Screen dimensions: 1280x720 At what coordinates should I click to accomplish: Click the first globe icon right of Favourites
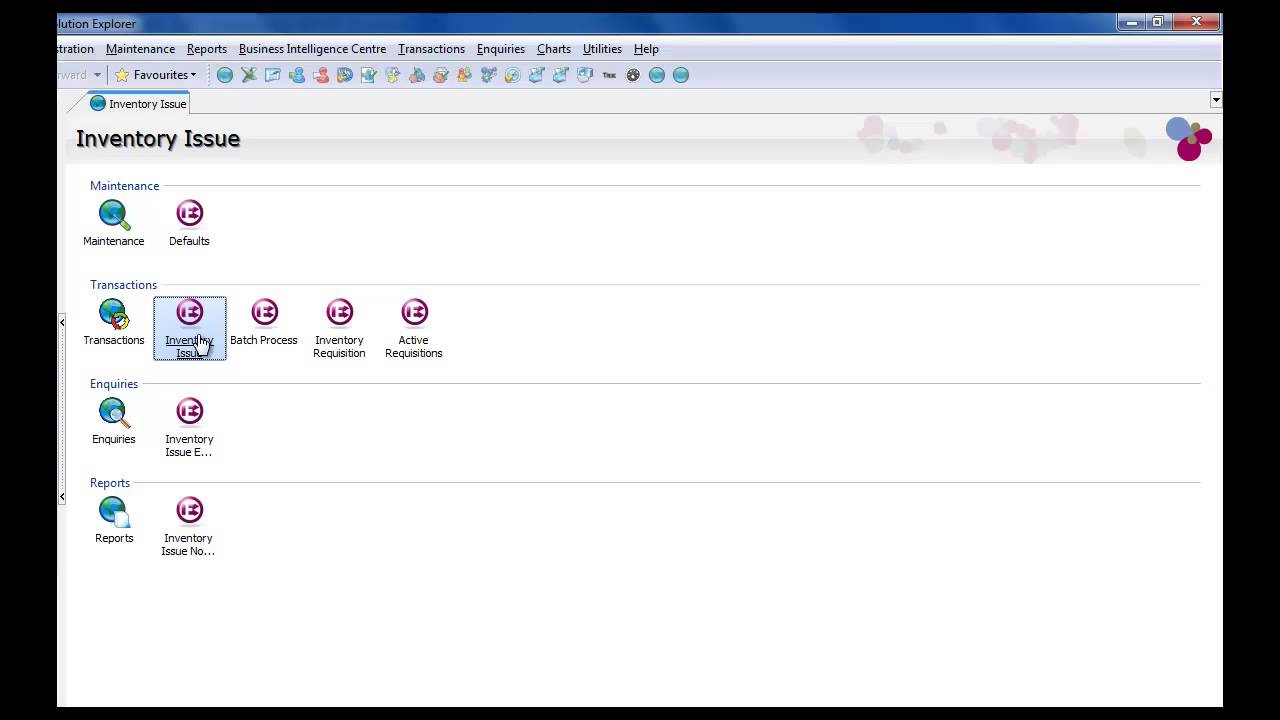(x=225, y=75)
